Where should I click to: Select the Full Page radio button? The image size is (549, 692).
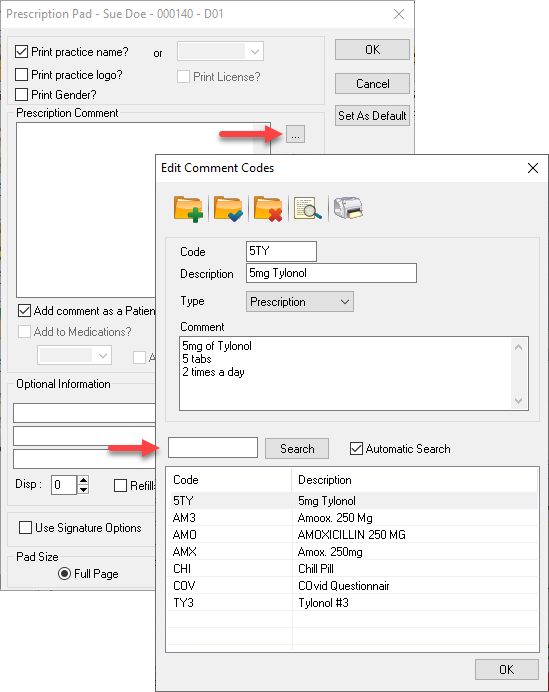pyautogui.click(x=64, y=574)
